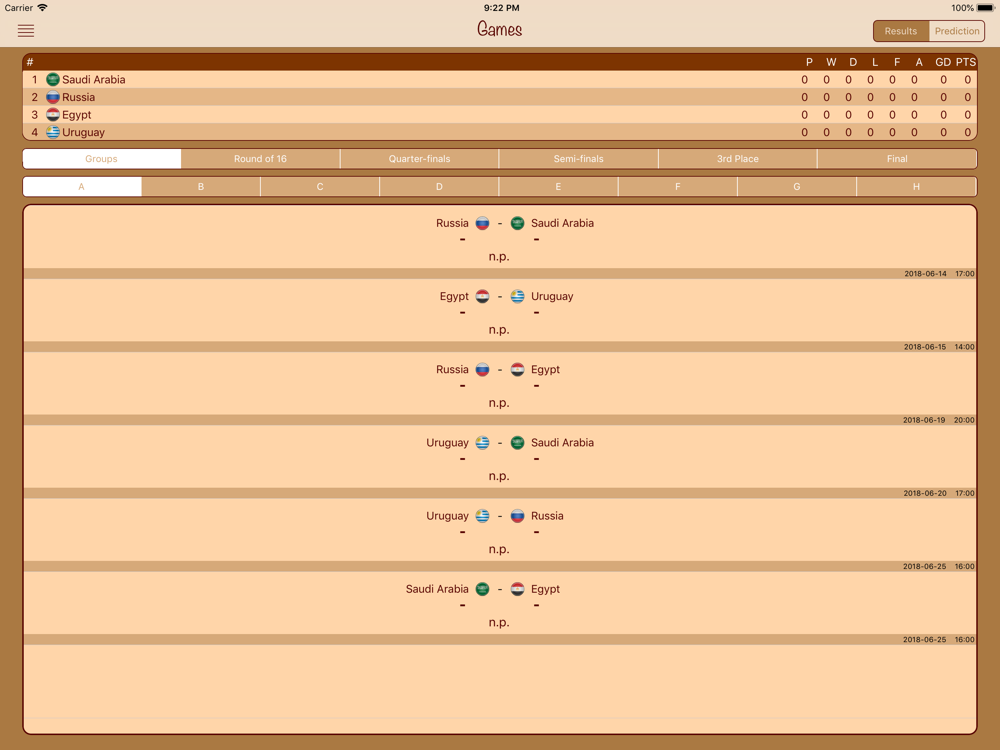Select group D tab

click(439, 187)
